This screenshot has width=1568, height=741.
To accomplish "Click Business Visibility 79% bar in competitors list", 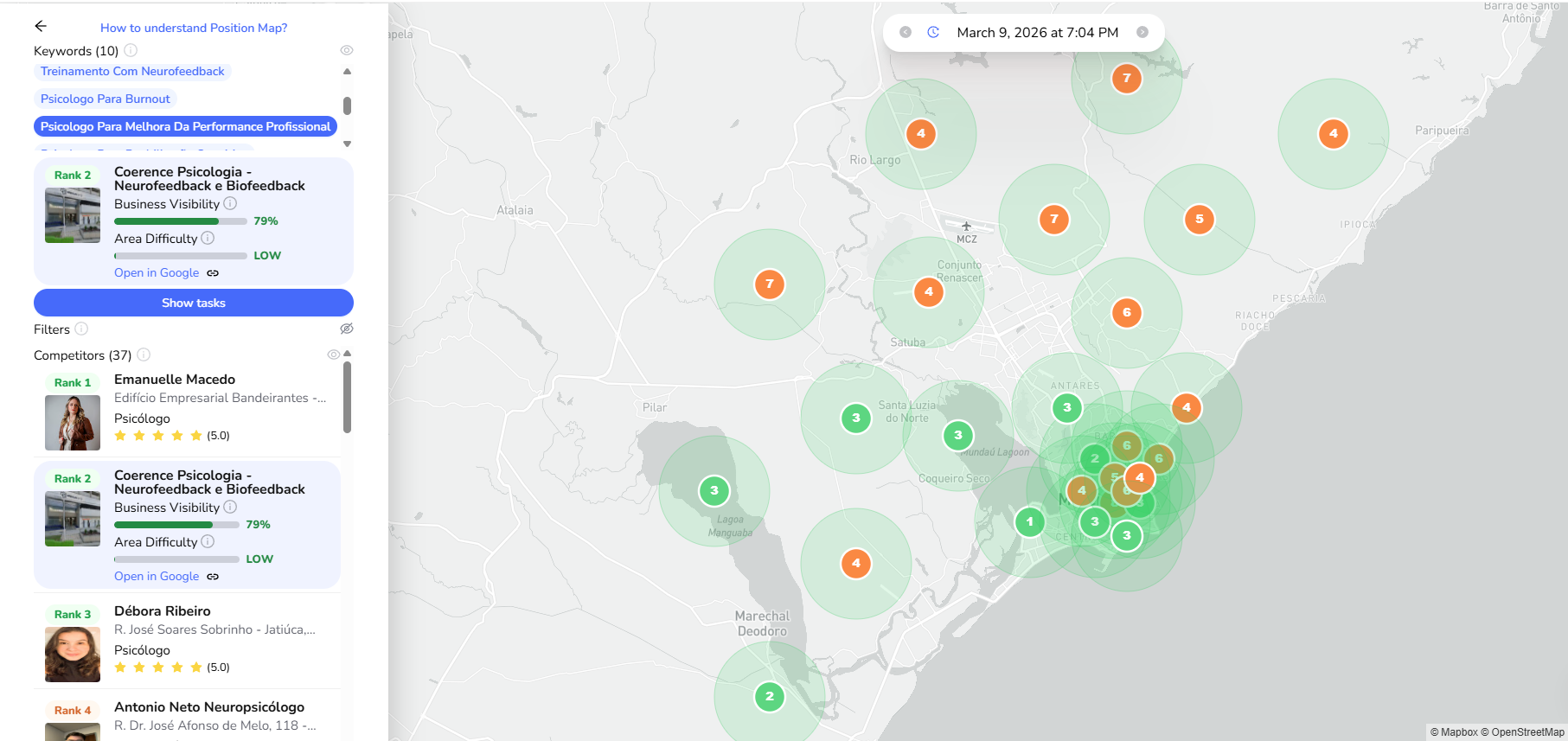I will [176, 525].
